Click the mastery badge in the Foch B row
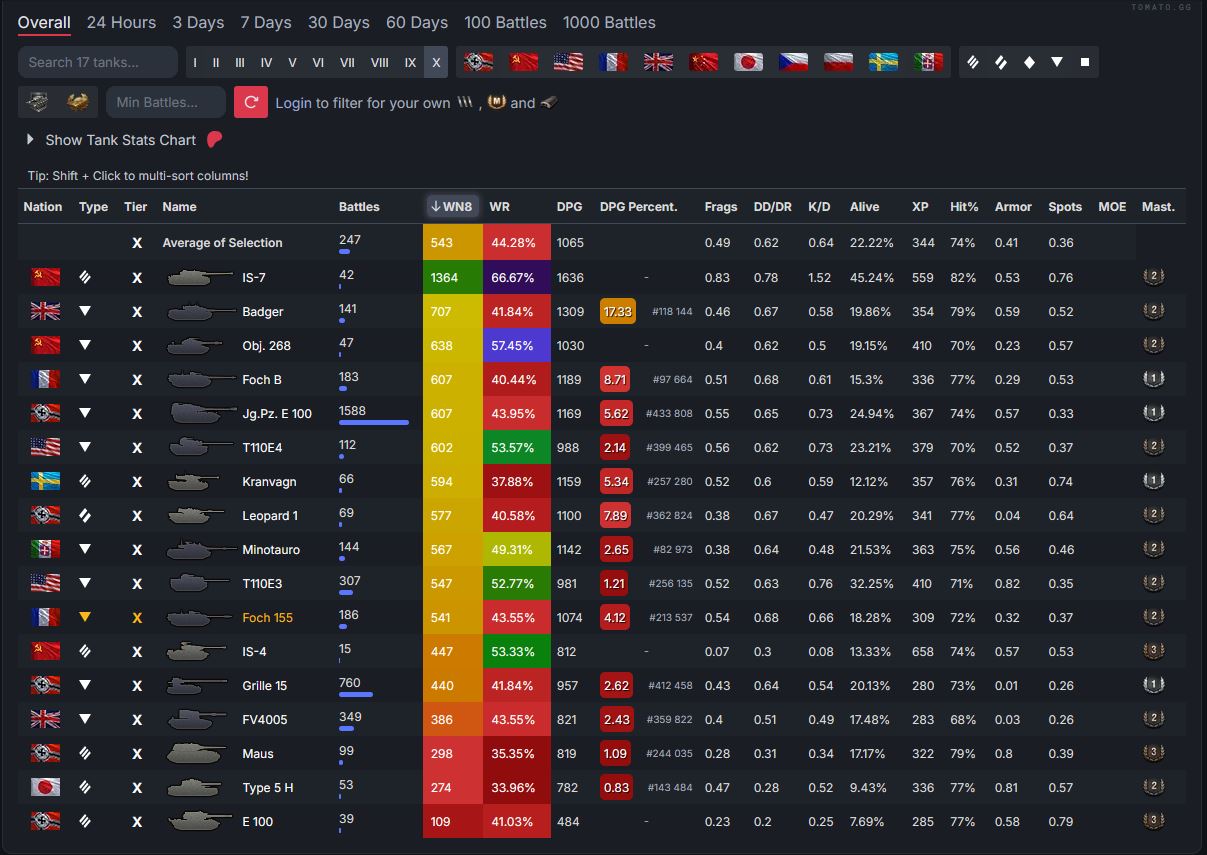1207x855 pixels. [x=1153, y=379]
